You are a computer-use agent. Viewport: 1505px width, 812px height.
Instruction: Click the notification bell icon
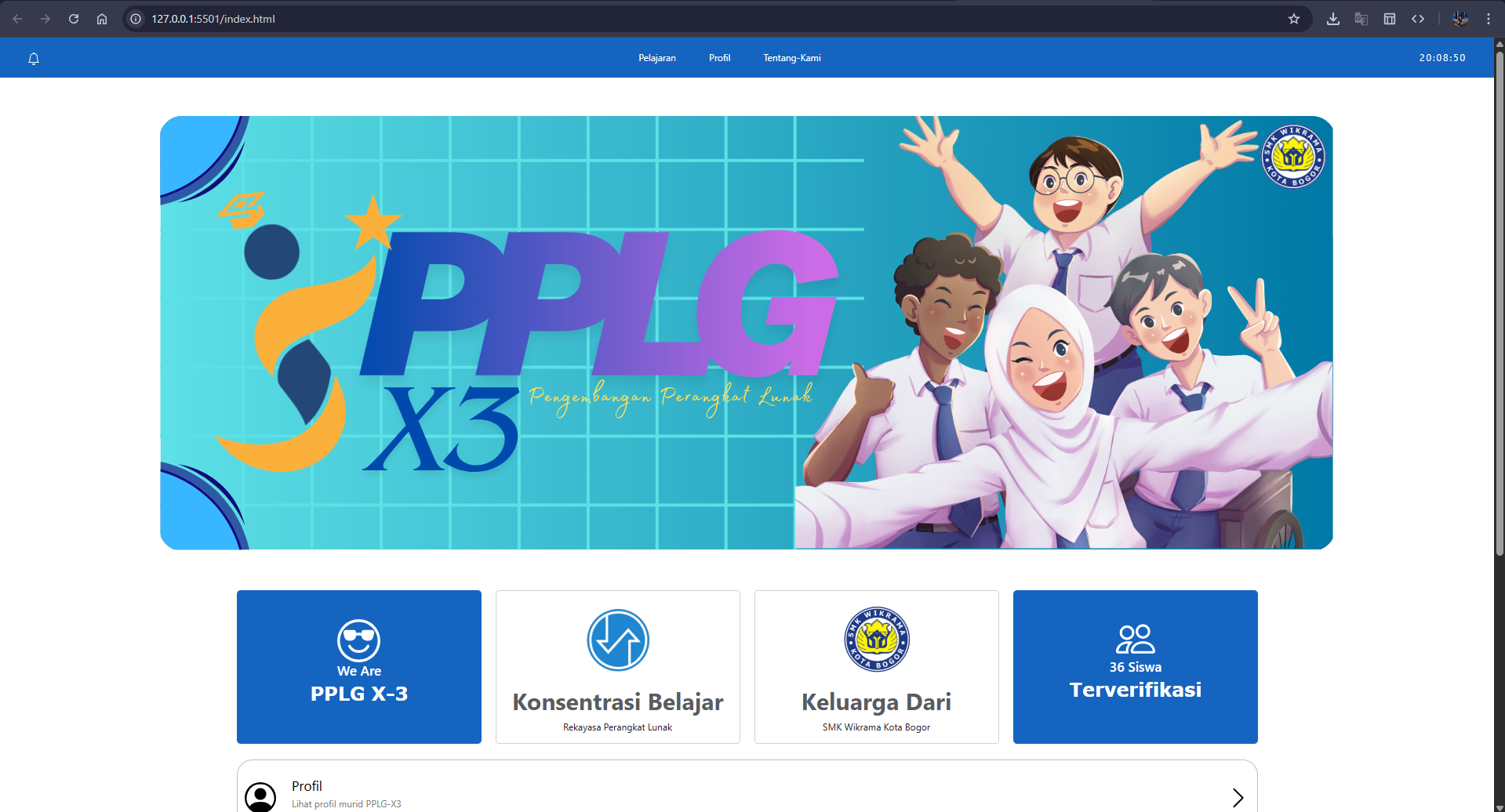point(33,58)
